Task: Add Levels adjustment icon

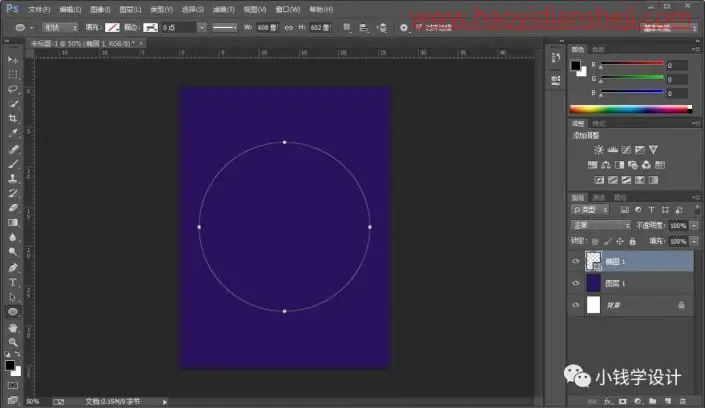Action: point(612,150)
